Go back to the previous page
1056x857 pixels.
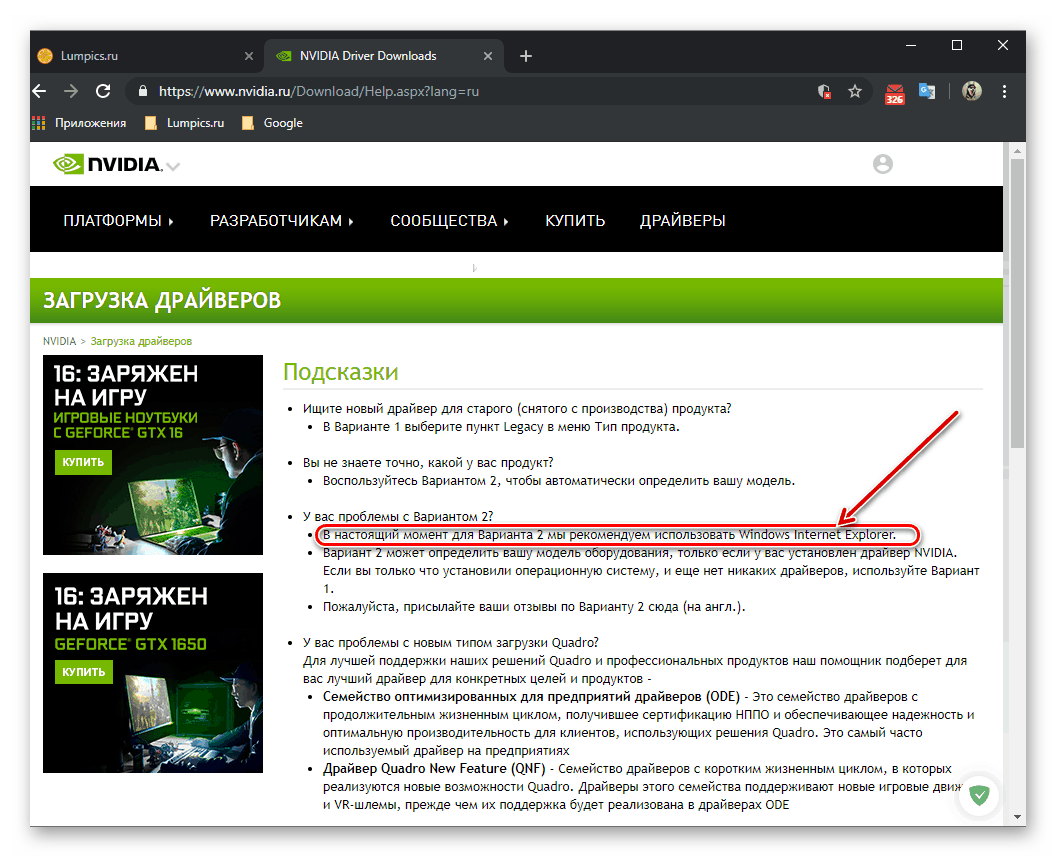(x=40, y=92)
